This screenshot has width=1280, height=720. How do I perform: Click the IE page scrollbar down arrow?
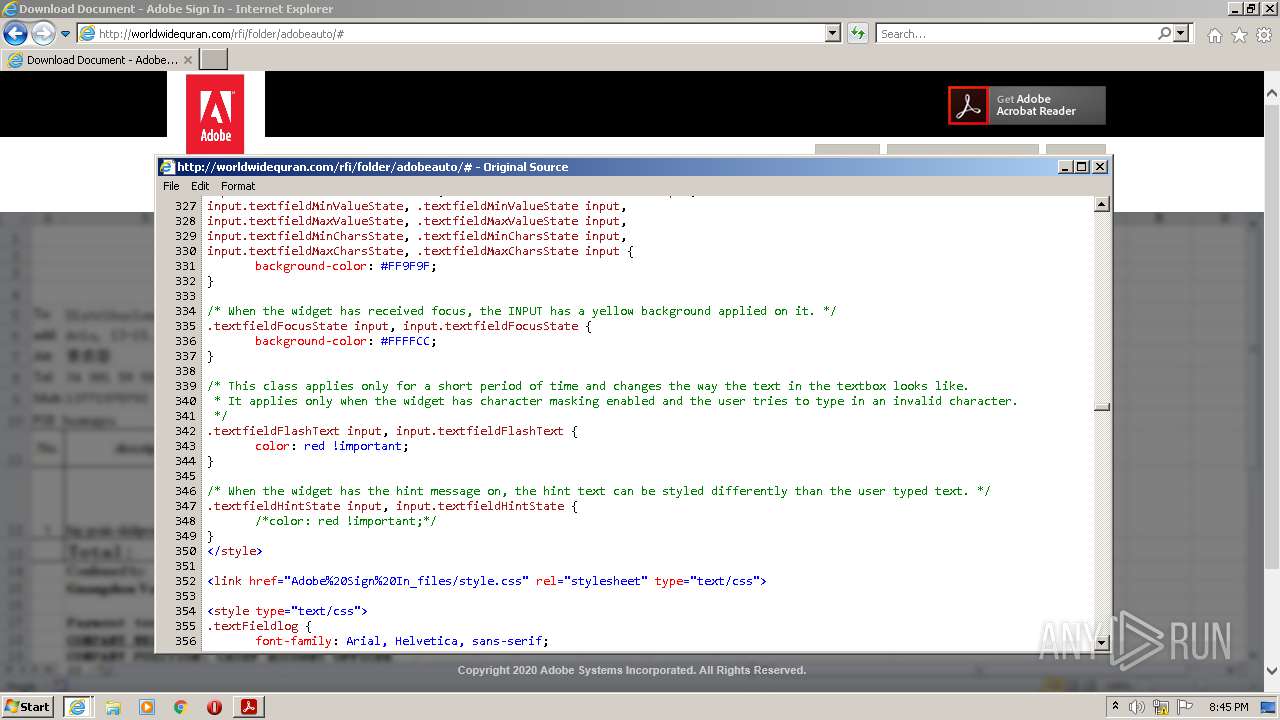tap(1272, 671)
